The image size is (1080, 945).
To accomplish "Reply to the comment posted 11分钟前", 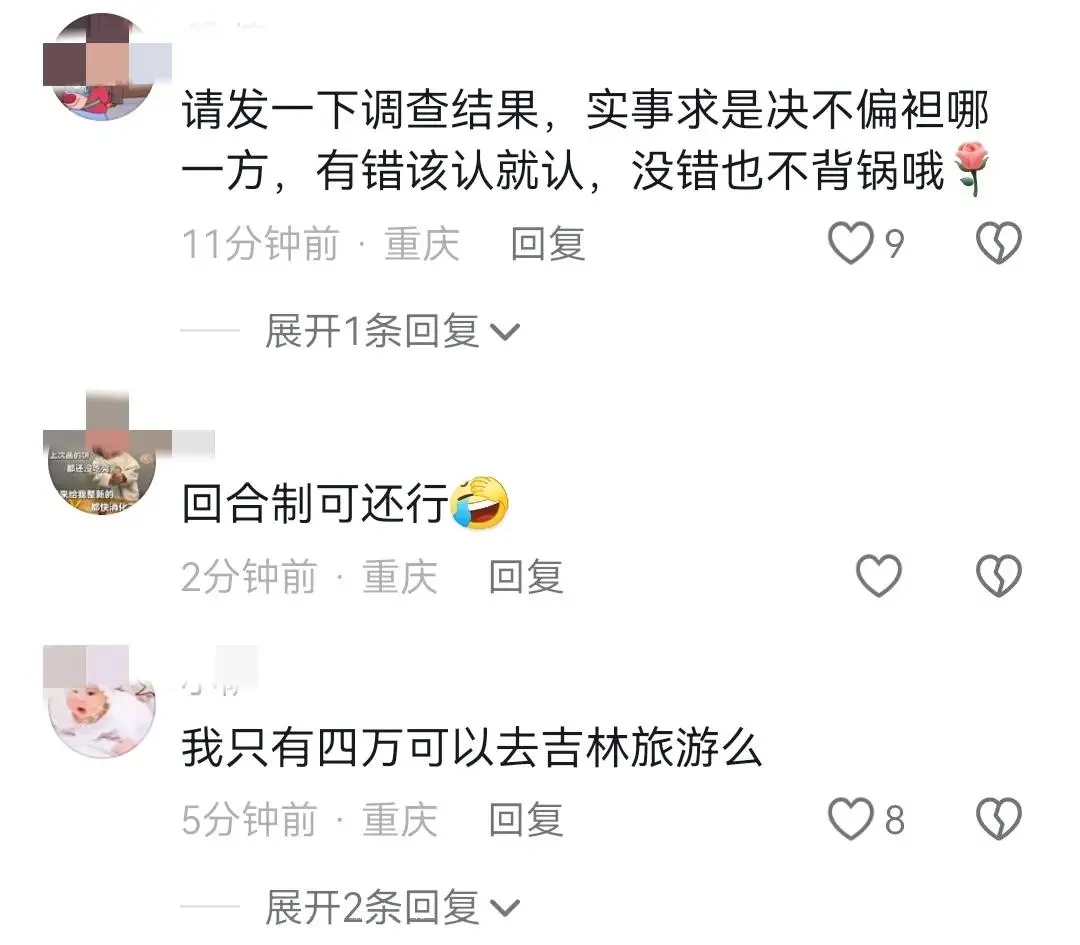I will click(x=548, y=244).
